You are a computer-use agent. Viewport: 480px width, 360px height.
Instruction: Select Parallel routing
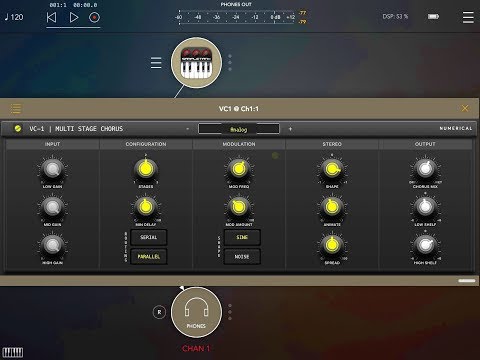149,256
